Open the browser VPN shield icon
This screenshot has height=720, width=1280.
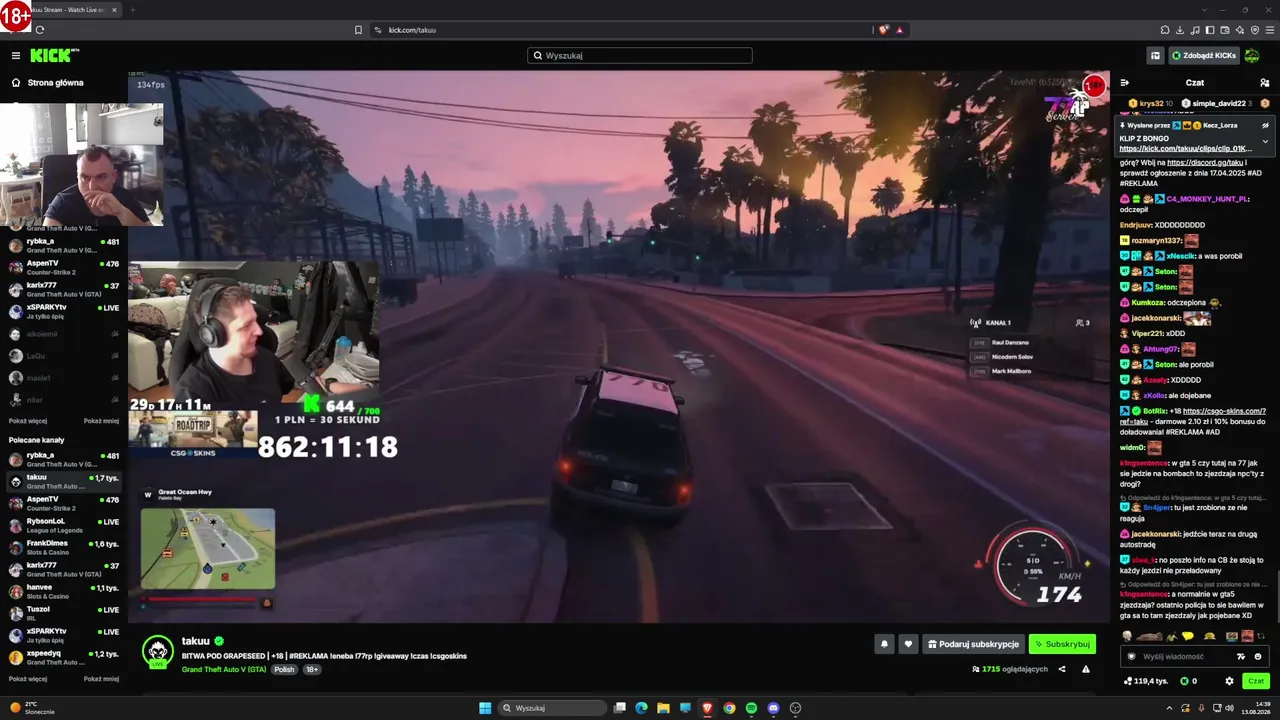tap(1255, 30)
